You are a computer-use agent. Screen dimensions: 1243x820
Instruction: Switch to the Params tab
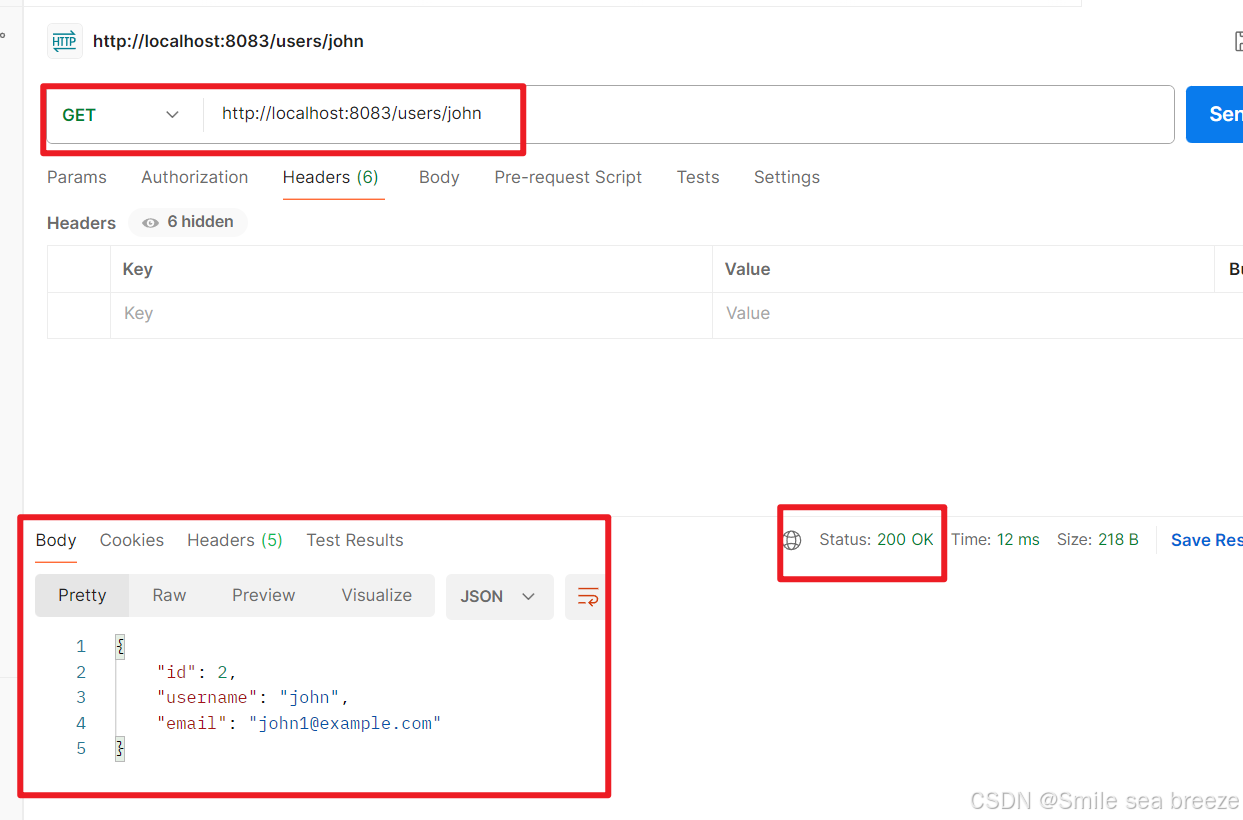point(77,177)
